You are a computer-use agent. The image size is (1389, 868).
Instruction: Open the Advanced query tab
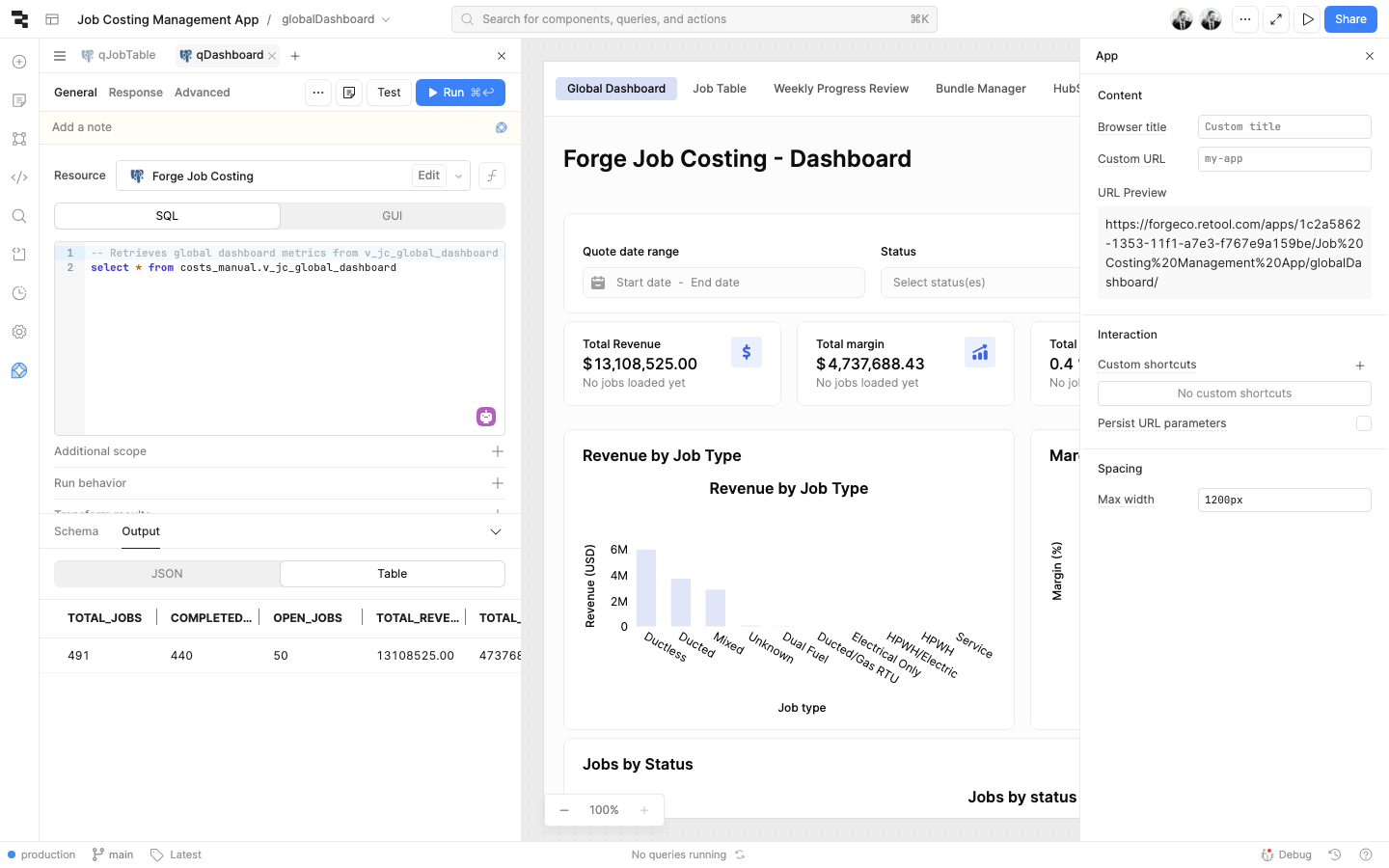pos(203,93)
